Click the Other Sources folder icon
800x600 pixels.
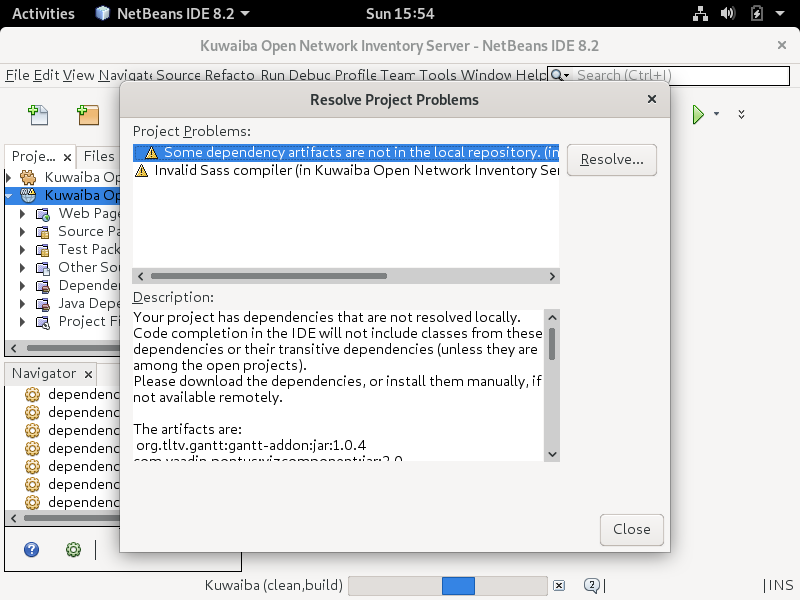tap(43, 268)
